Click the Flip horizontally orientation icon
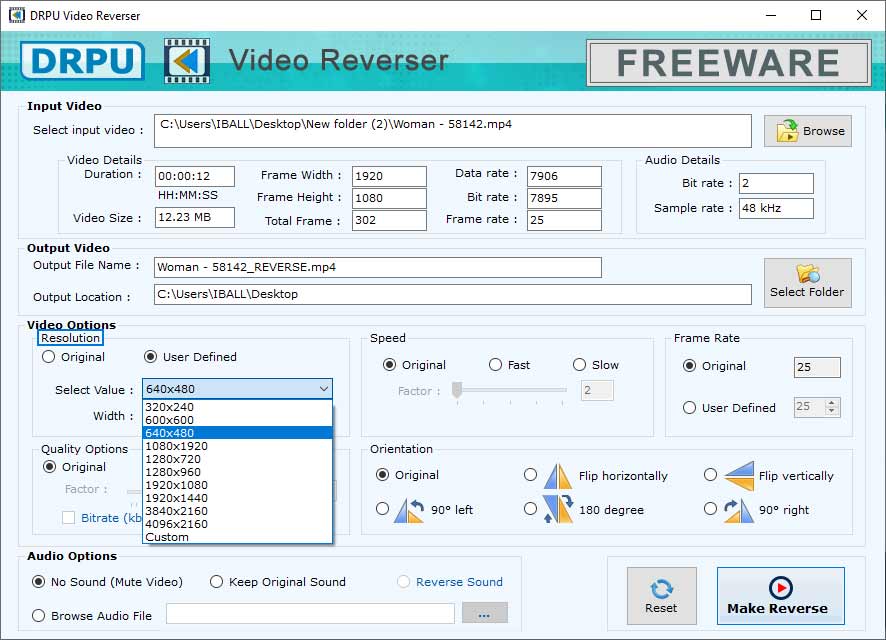The height and width of the screenshot is (640, 886). (x=558, y=476)
